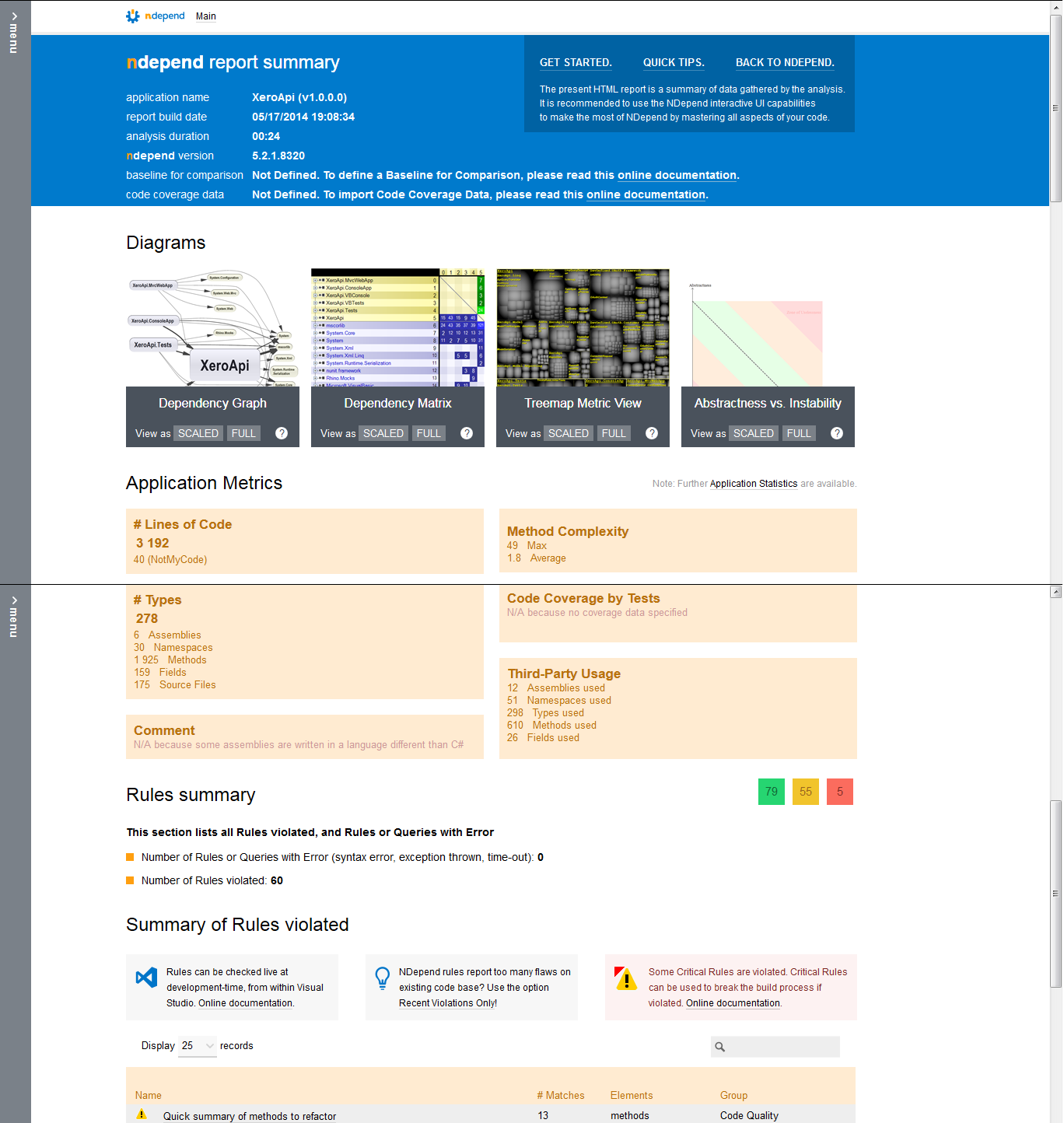Click the # Lines of Code heading

(183, 524)
